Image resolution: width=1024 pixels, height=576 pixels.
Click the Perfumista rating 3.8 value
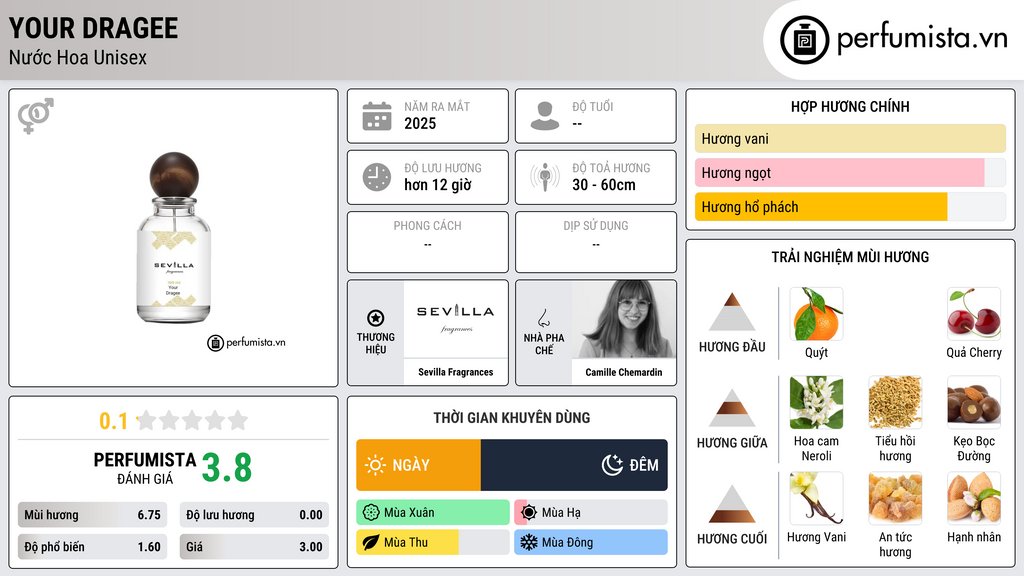coord(227,468)
